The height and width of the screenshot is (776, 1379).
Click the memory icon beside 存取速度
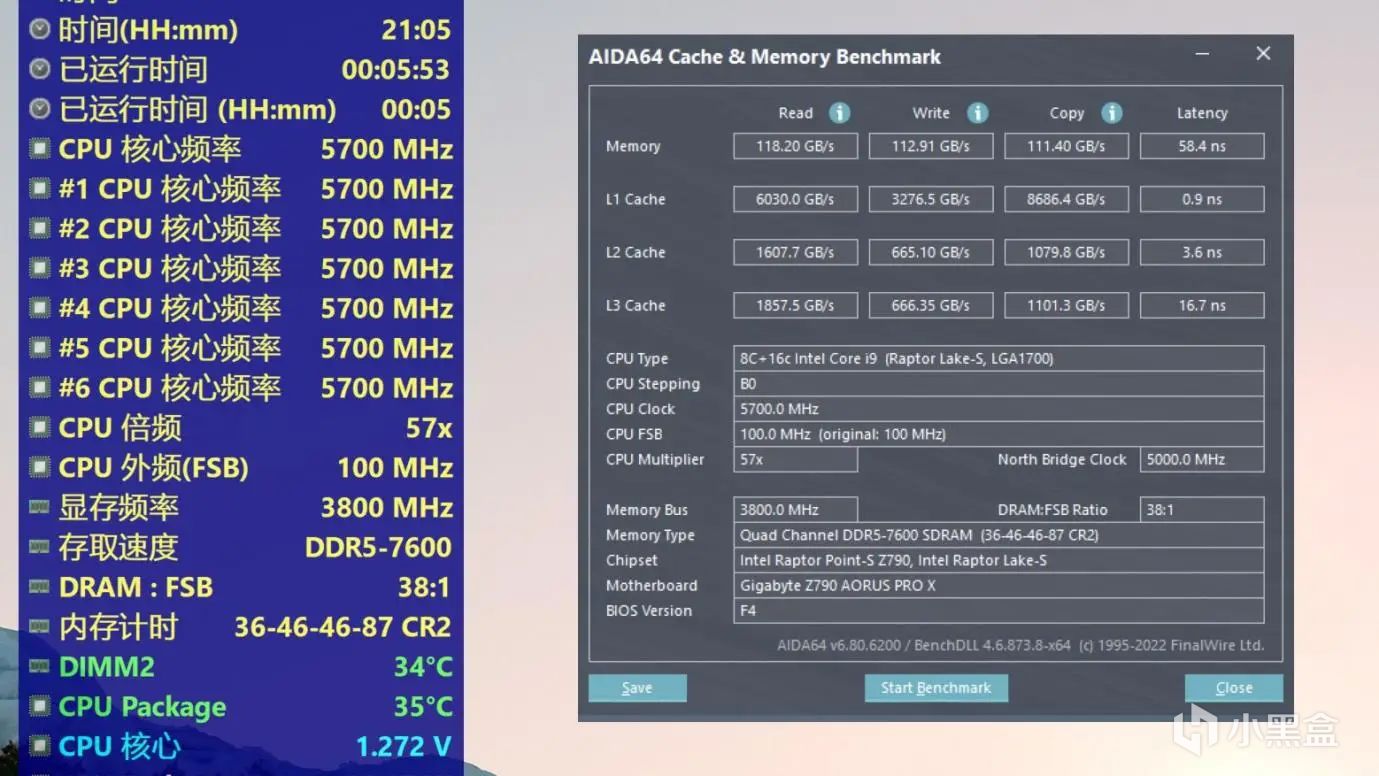40,547
